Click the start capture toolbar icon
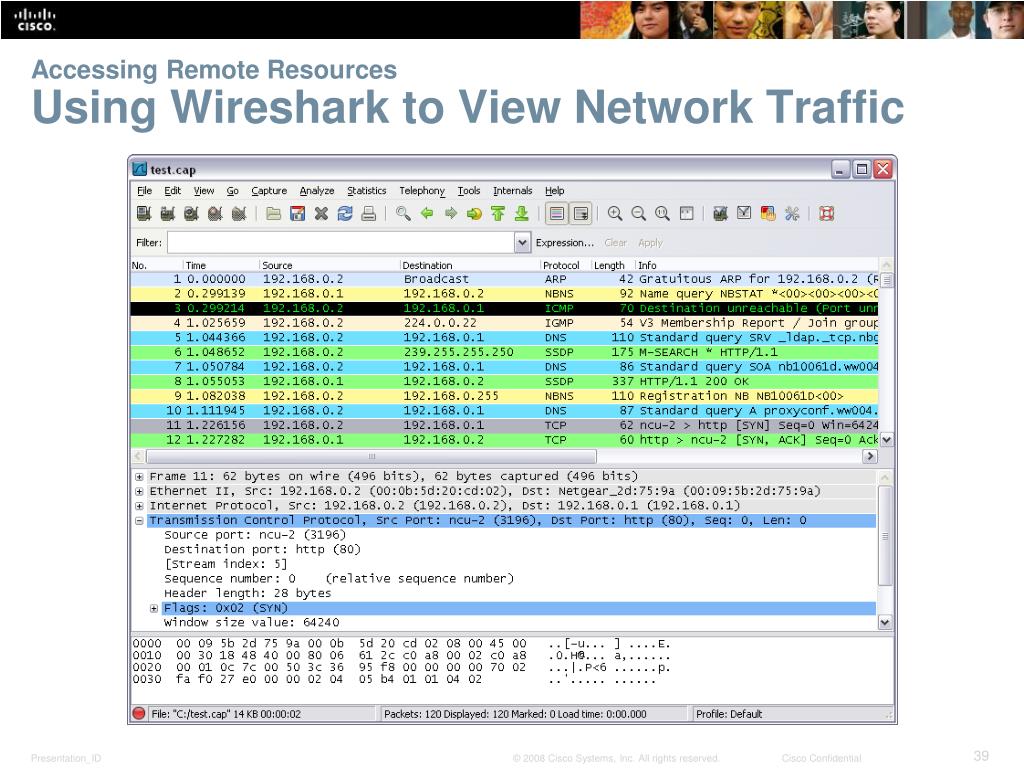 point(191,214)
